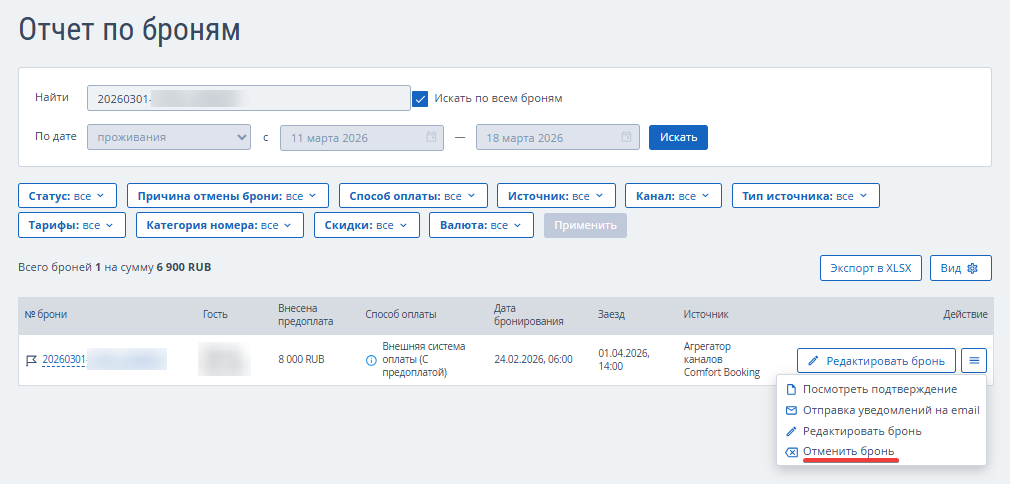Click the envelope icon for email notifications
Image resolution: width=1010 pixels, height=484 pixels.
[x=792, y=410]
